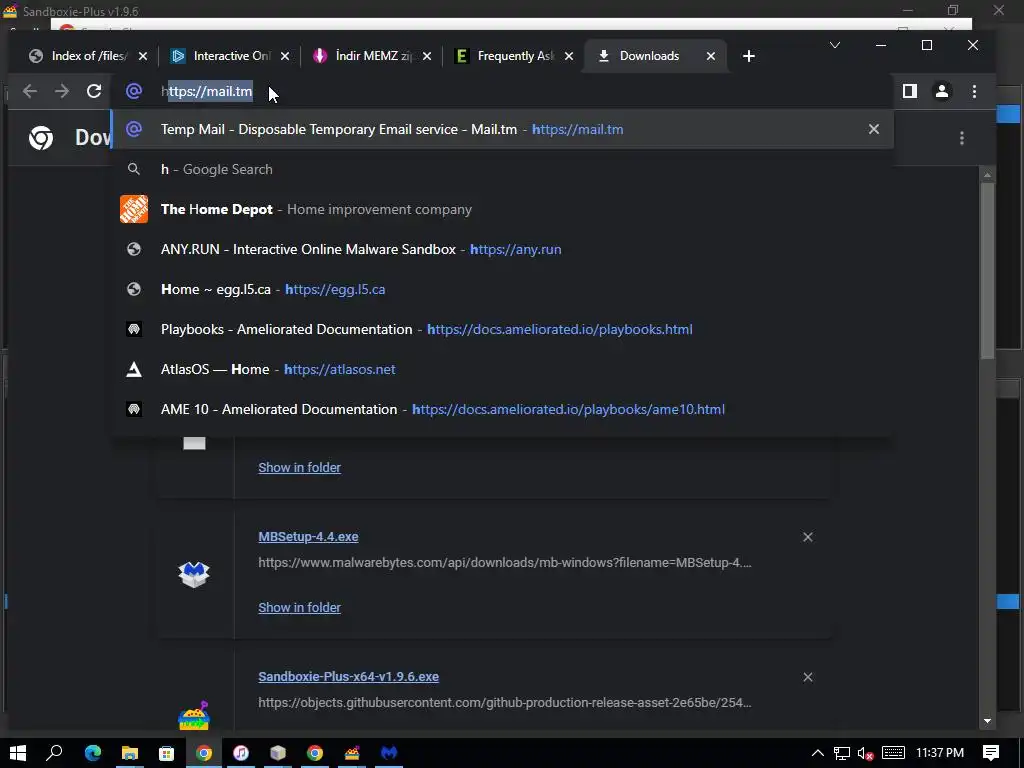The width and height of the screenshot is (1024, 768).
Task: Click the githubusercontent download URL text
Action: (505, 703)
